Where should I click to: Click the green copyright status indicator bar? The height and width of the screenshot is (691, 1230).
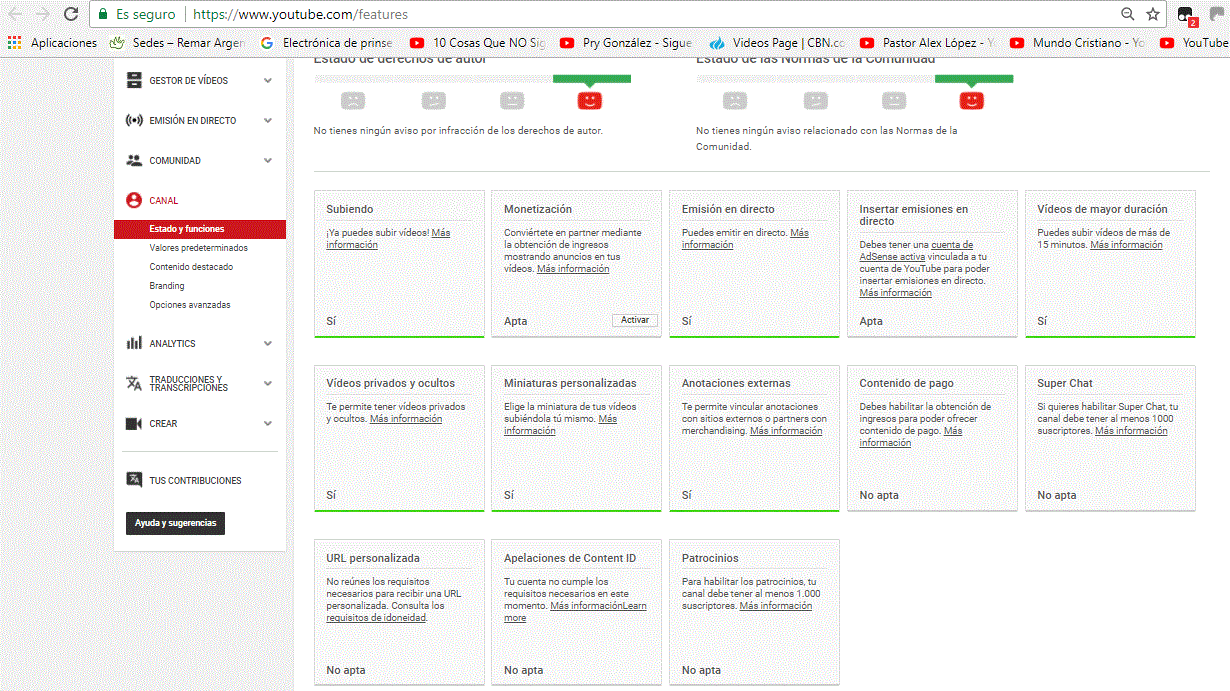591,79
